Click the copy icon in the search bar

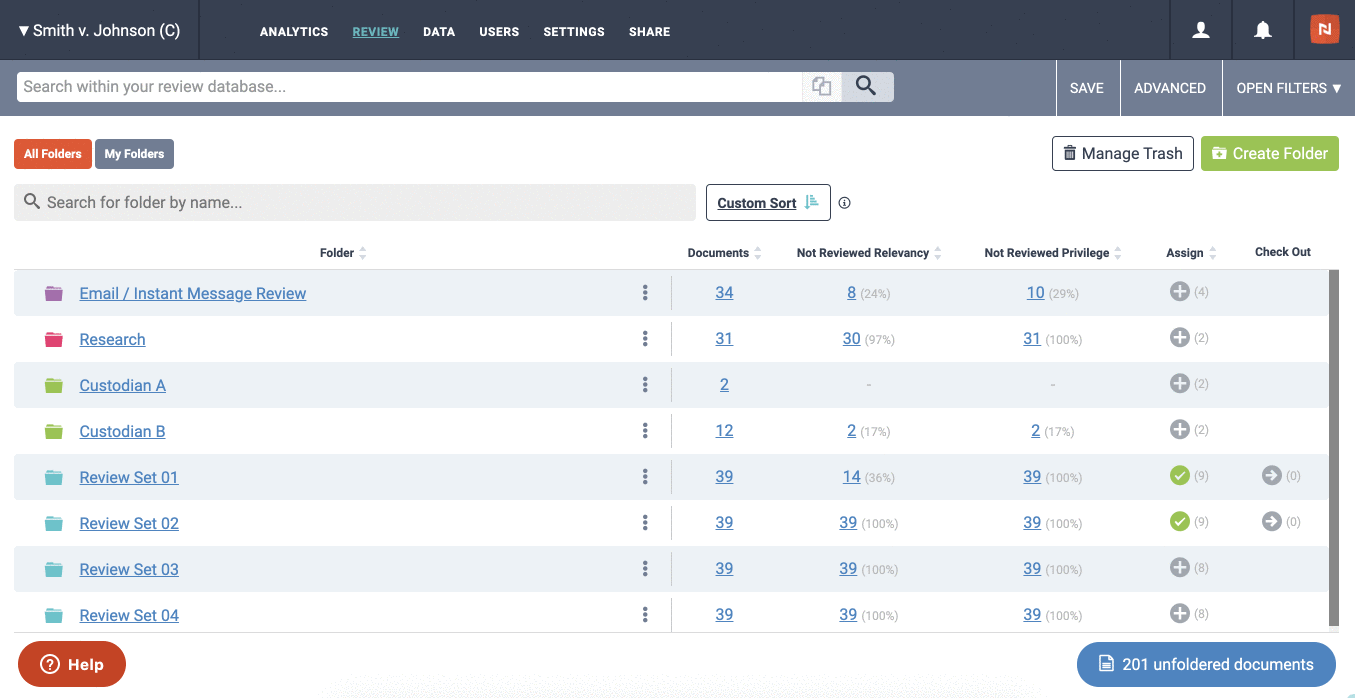pos(822,87)
